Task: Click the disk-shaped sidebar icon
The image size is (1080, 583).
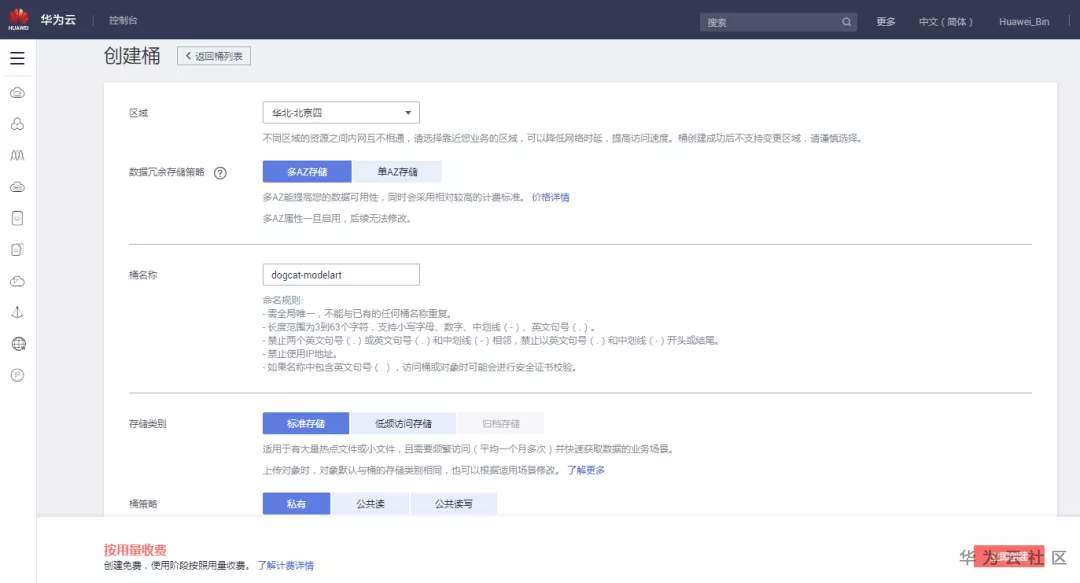Action: tap(17, 218)
